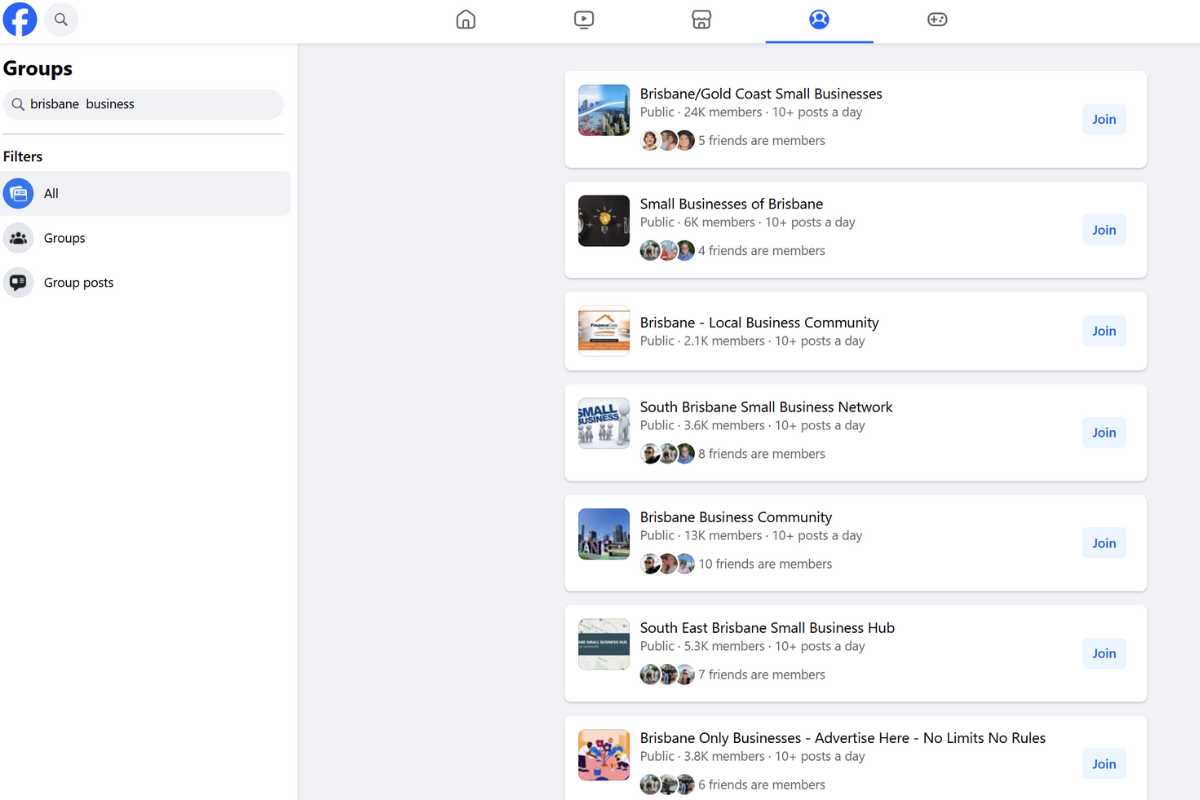Click '7 friends are members' text

(x=761, y=675)
